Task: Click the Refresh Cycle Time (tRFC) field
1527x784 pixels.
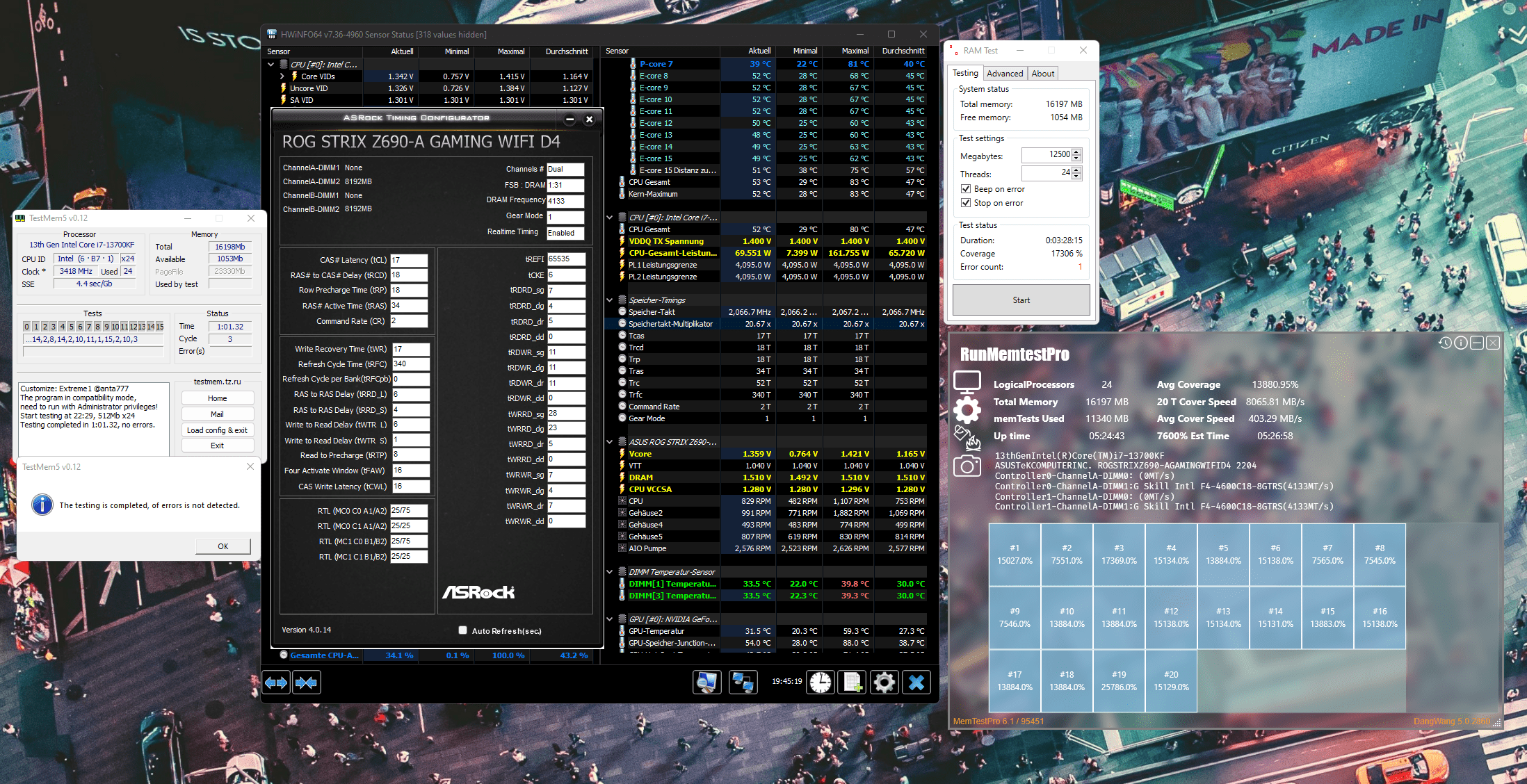Action: pyautogui.click(x=411, y=364)
